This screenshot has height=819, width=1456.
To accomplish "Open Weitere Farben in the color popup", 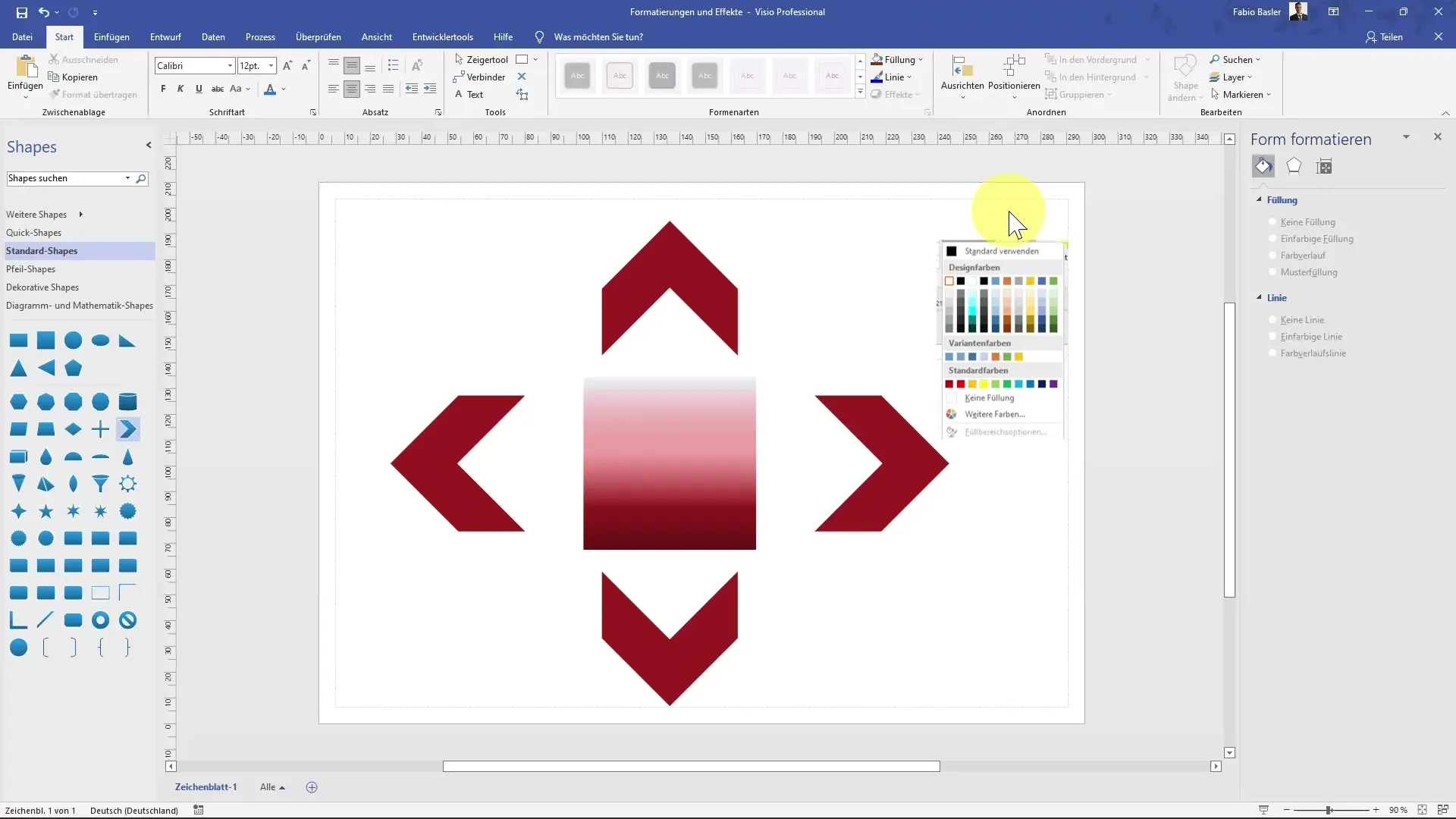I will (x=994, y=414).
